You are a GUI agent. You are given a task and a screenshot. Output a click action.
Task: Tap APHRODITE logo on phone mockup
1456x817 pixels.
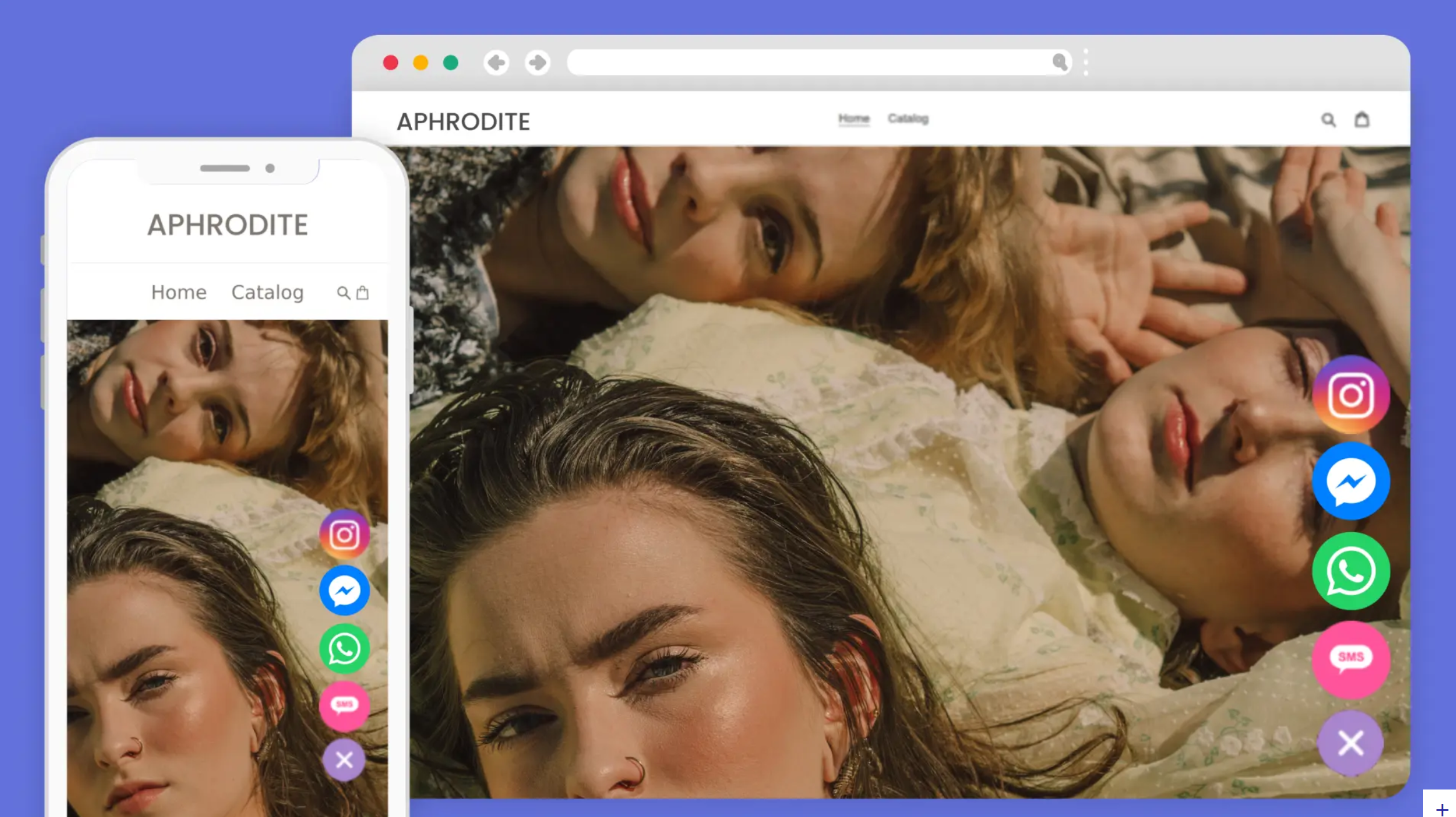(x=228, y=225)
